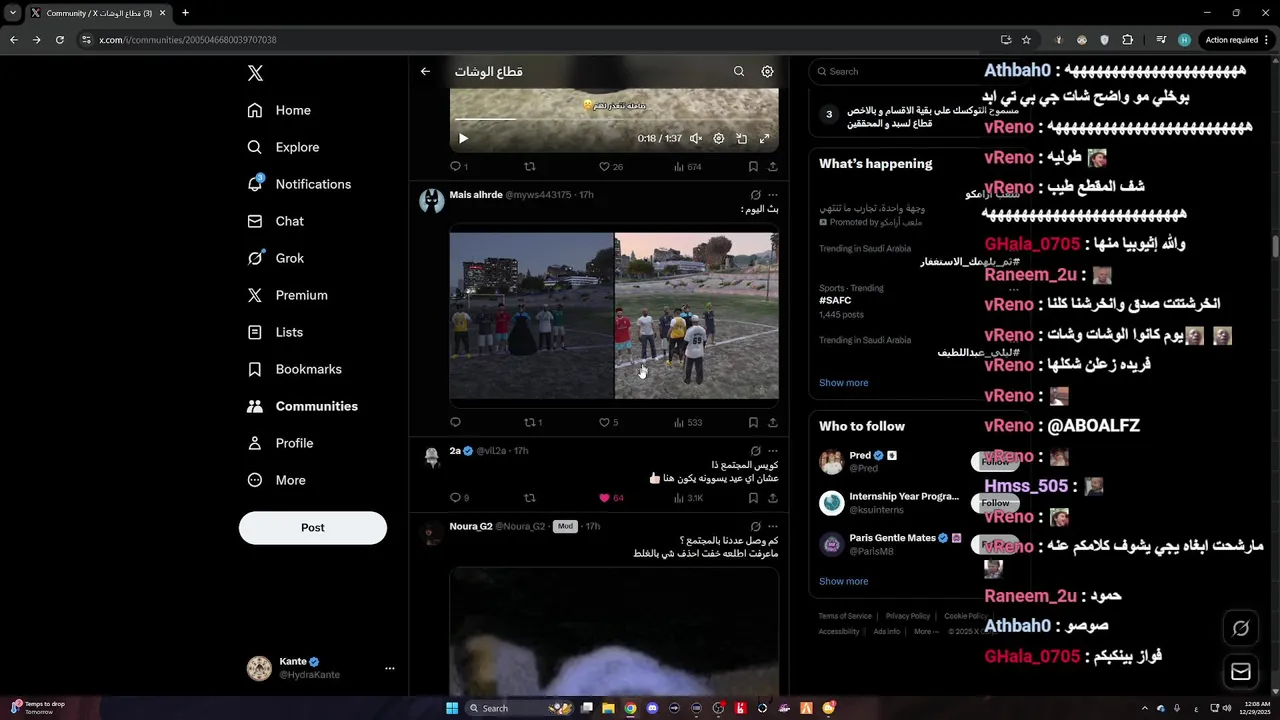This screenshot has height=720, width=1280.
Task: Follow Internship Year Program account
Action: pyautogui.click(x=995, y=503)
